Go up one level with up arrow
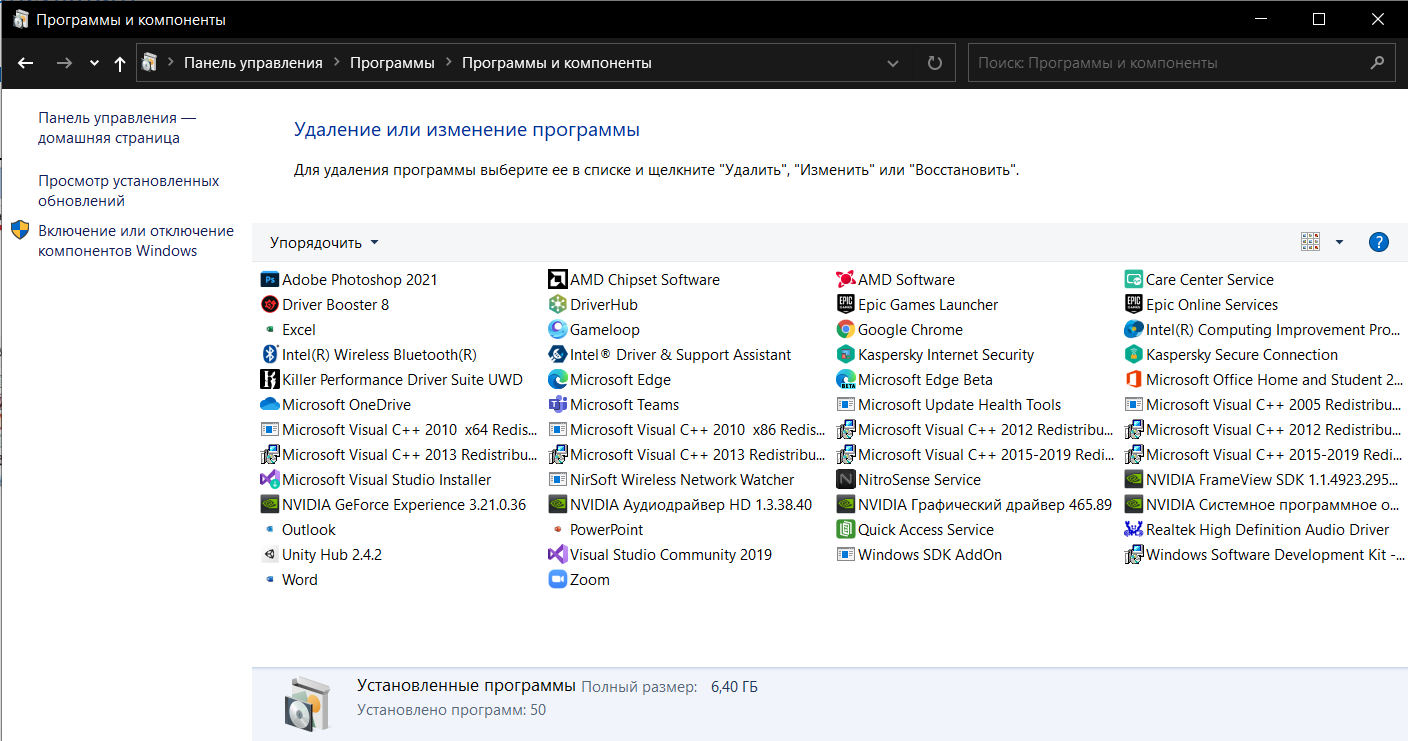 point(120,63)
